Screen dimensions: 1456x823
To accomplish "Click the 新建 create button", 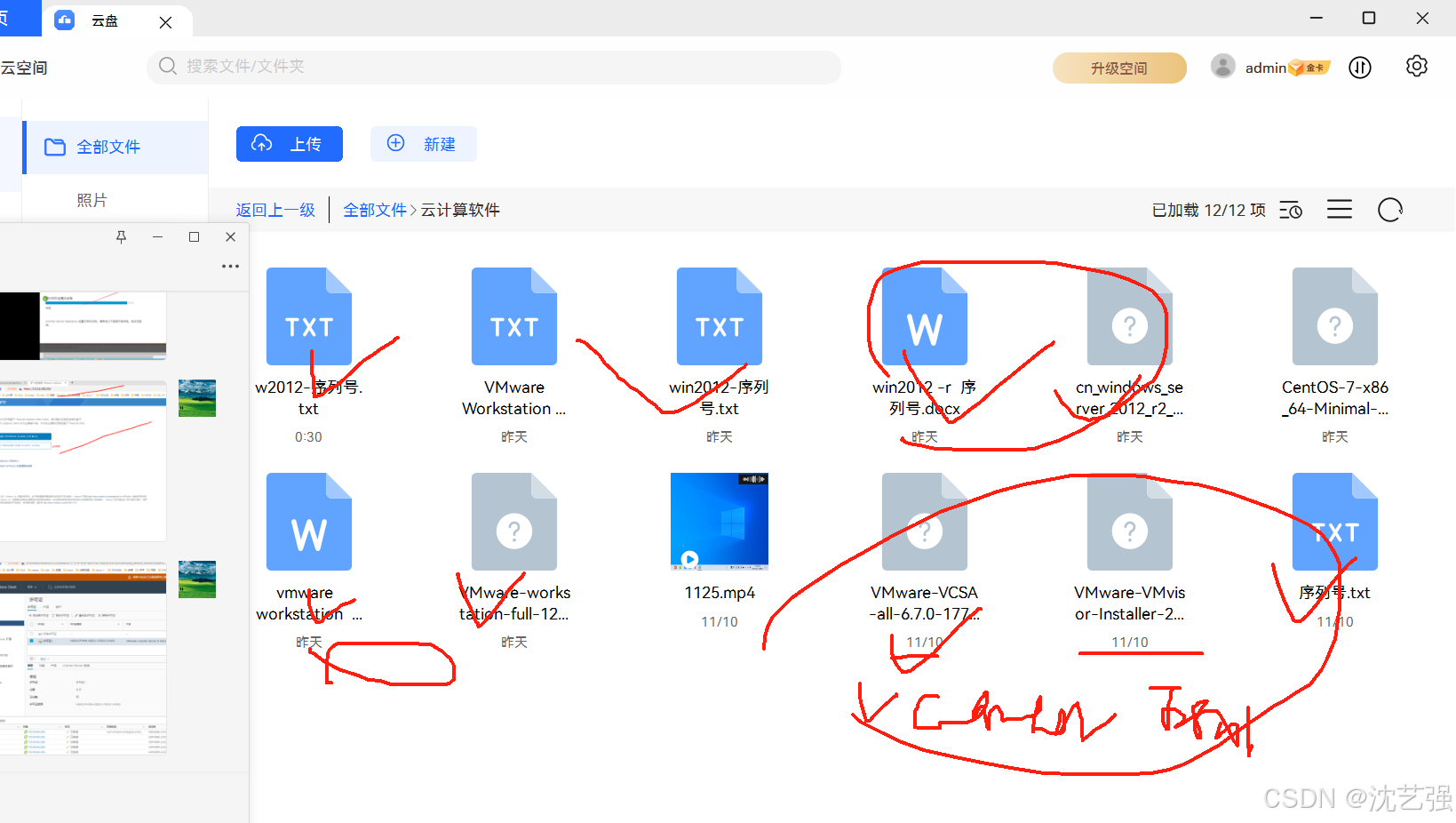I will 424,144.
